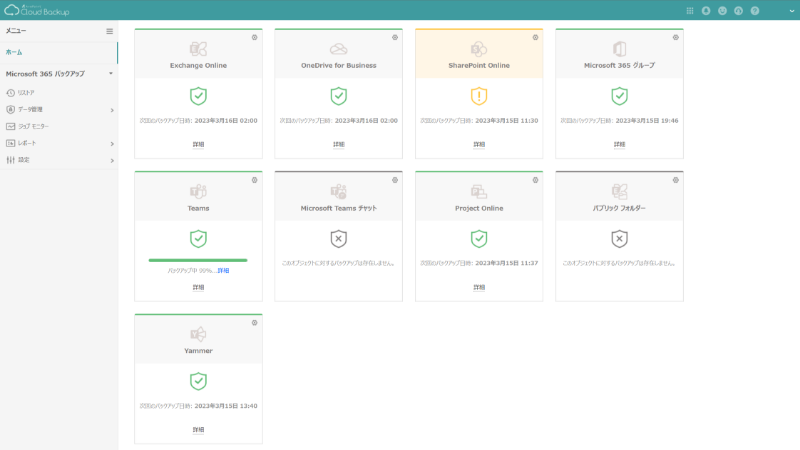Click the Microsoft Teams チャット icon

point(338,192)
